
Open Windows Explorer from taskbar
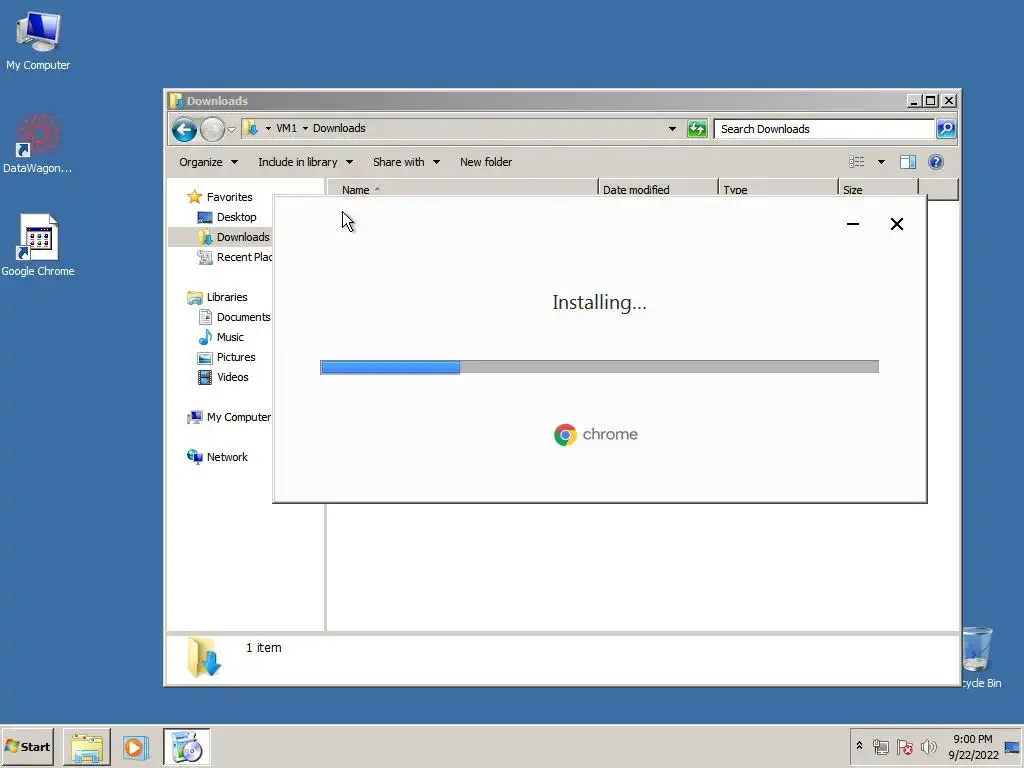(x=87, y=747)
